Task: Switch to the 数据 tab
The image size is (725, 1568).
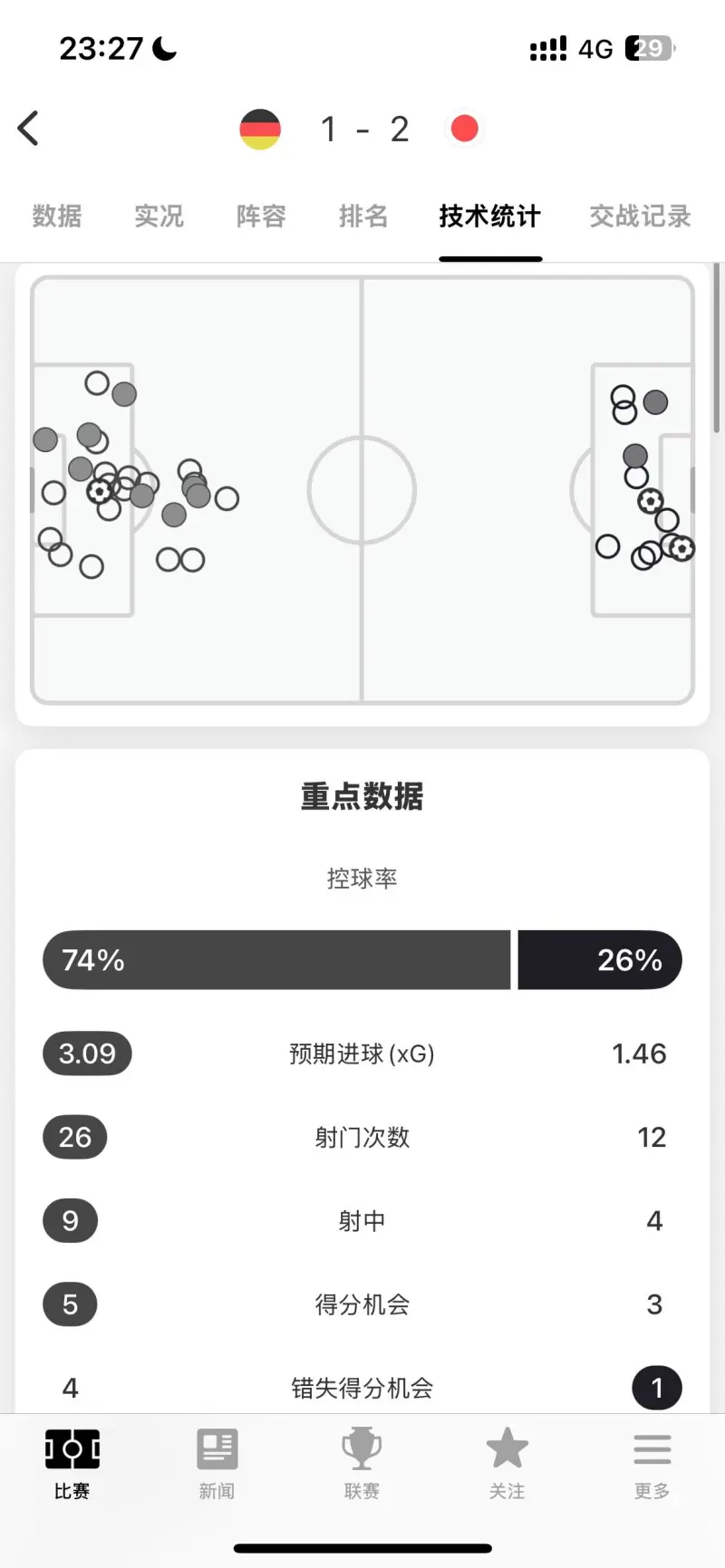Action: coord(57,216)
